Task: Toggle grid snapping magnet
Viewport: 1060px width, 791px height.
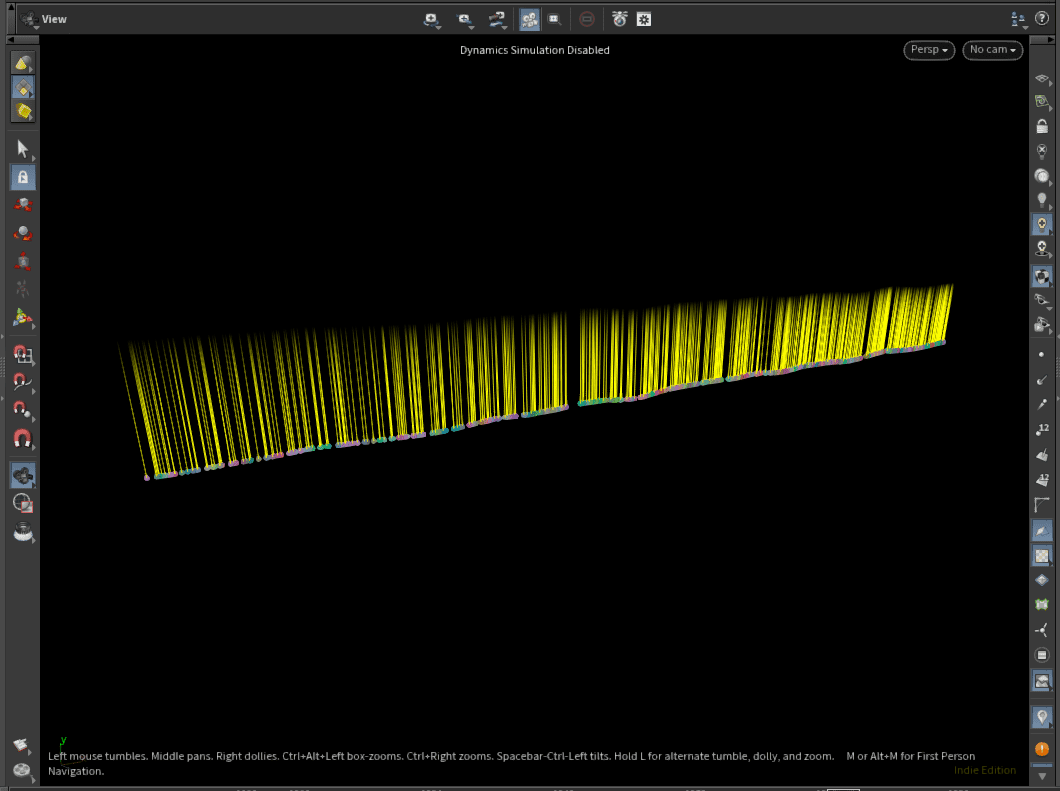Action: coord(22,355)
